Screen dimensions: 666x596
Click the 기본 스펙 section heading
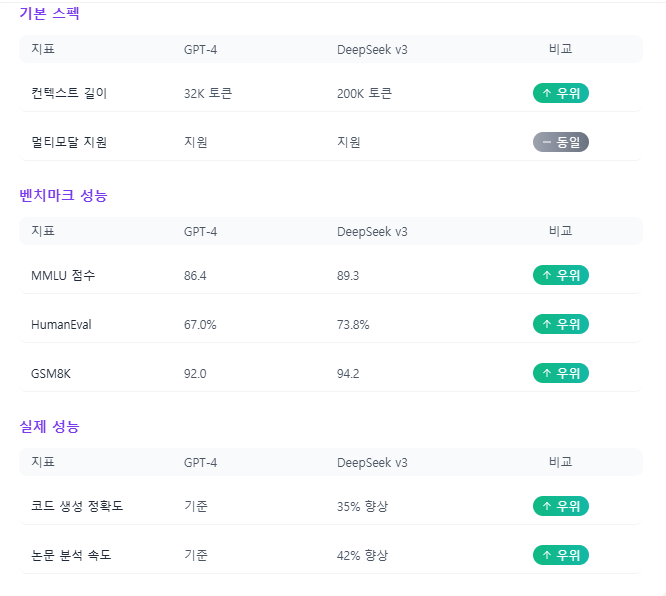[x=49, y=13]
